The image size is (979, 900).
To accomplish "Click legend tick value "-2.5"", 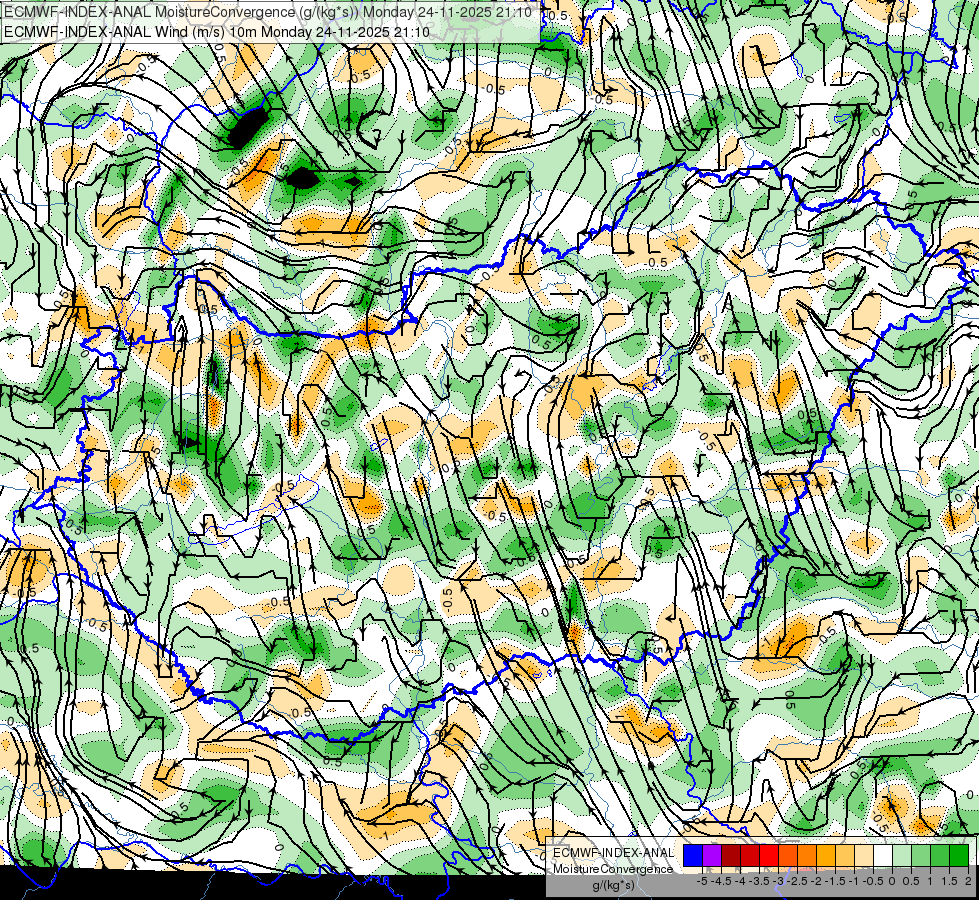I will 797,881.
